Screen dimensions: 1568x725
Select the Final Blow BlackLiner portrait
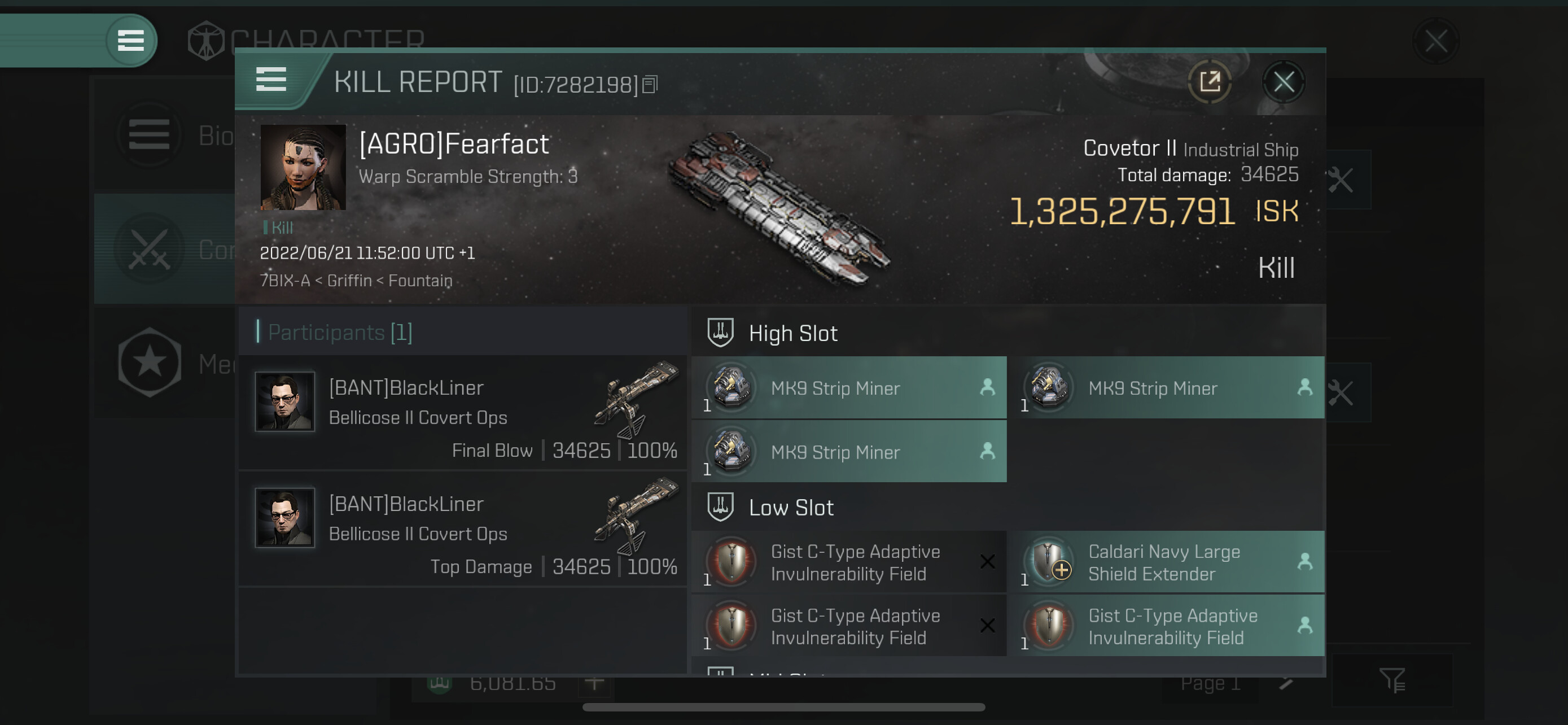284,402
